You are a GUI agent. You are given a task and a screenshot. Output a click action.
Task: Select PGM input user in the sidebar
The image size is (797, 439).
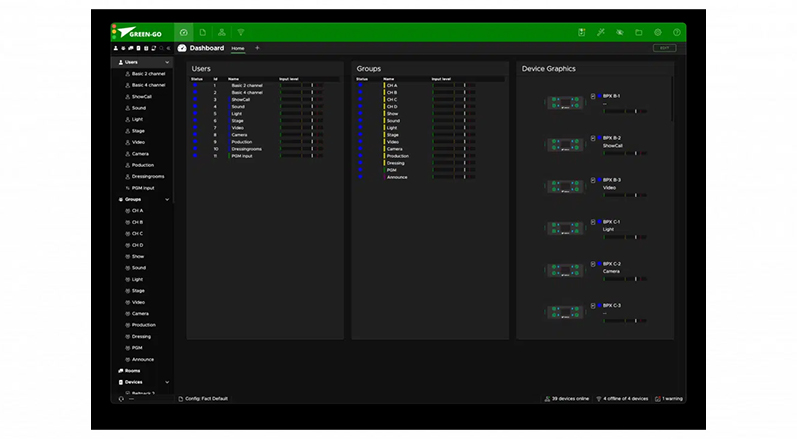click(144, 188)
